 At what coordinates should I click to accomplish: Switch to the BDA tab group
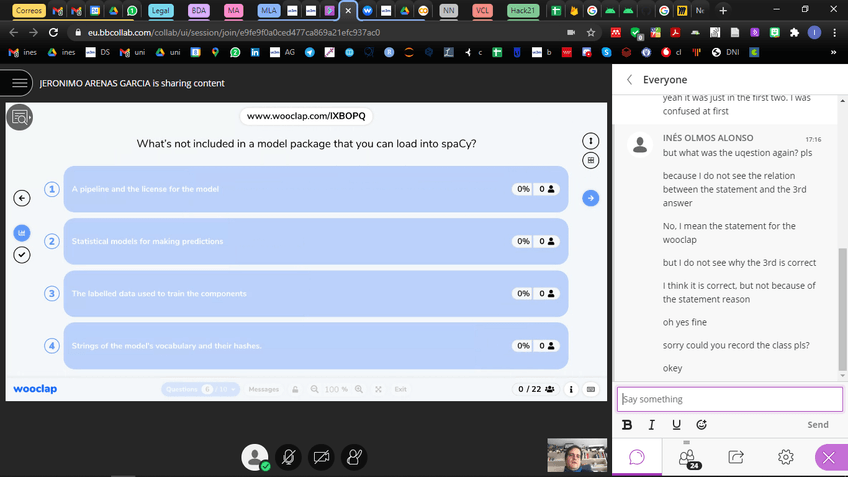click(x=198, y=10)
